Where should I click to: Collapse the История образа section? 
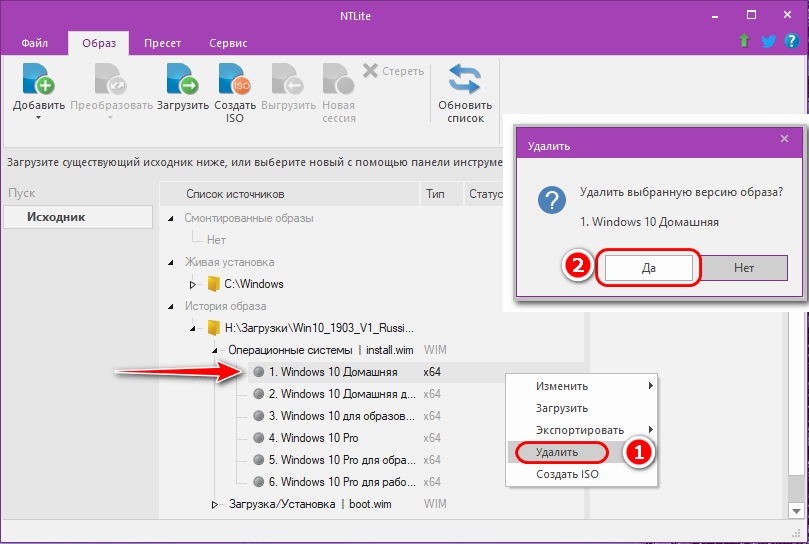click(171, 306)
